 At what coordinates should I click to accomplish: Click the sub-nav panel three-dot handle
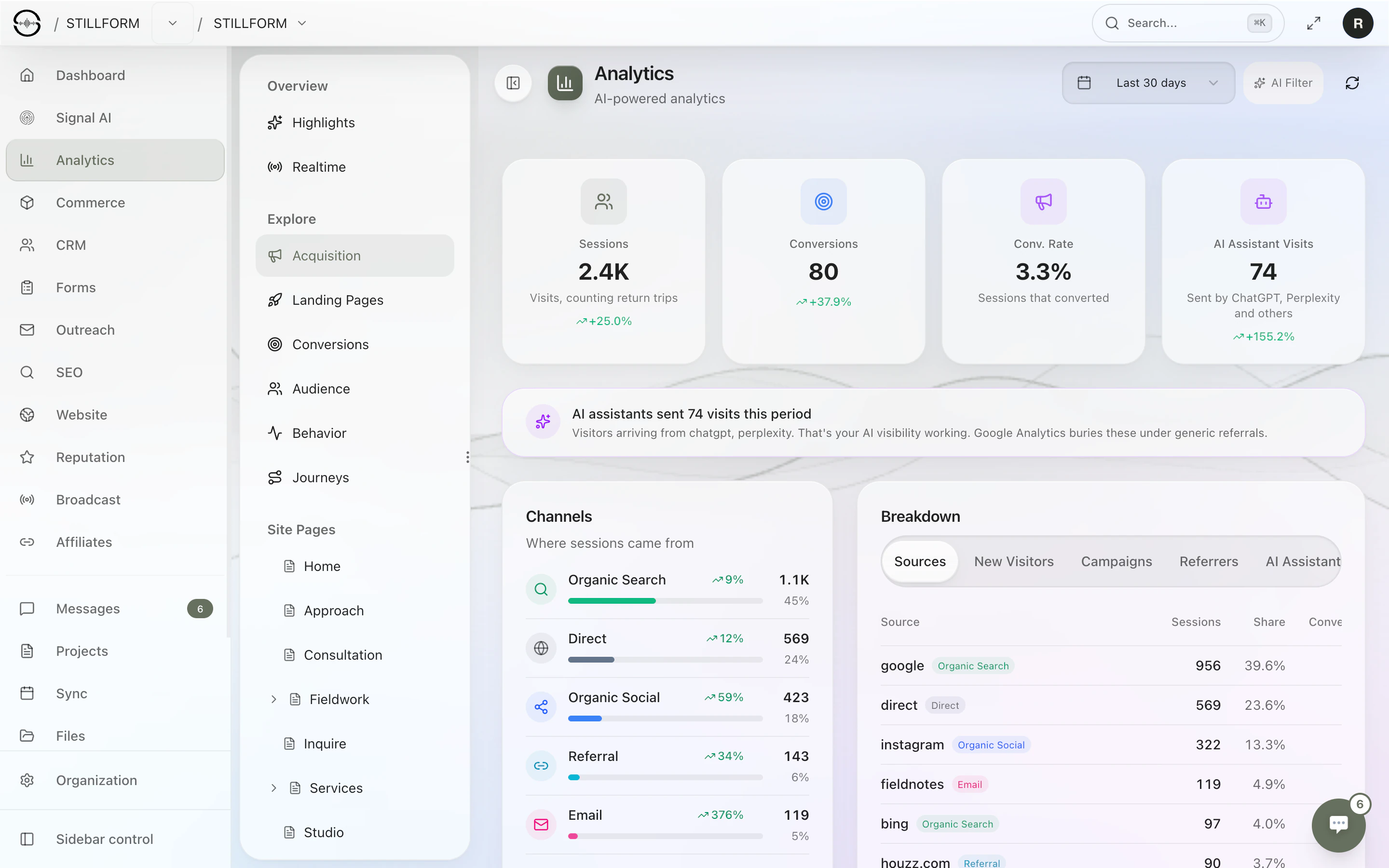tap(468, 457)
